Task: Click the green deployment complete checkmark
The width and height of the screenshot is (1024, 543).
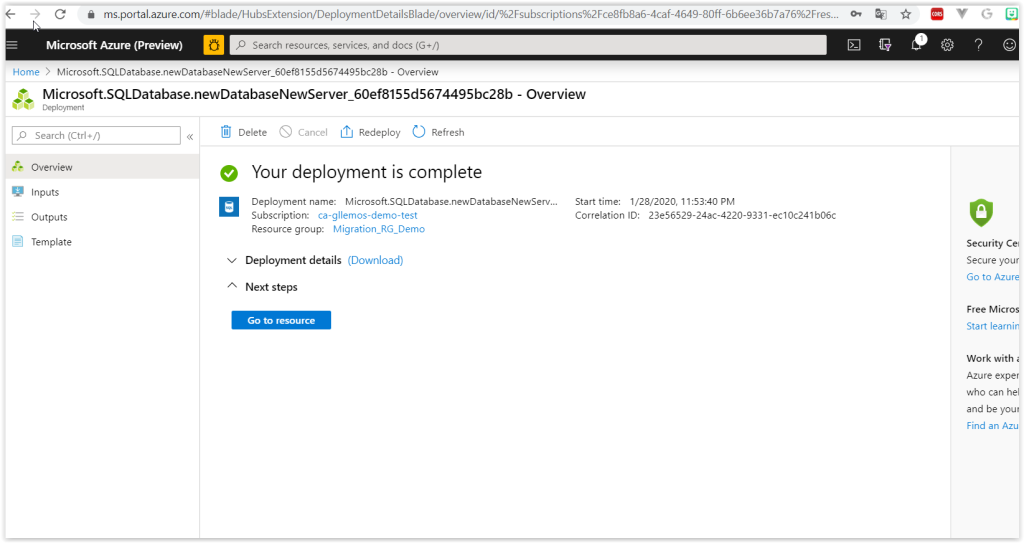Action: pos(229,173)
